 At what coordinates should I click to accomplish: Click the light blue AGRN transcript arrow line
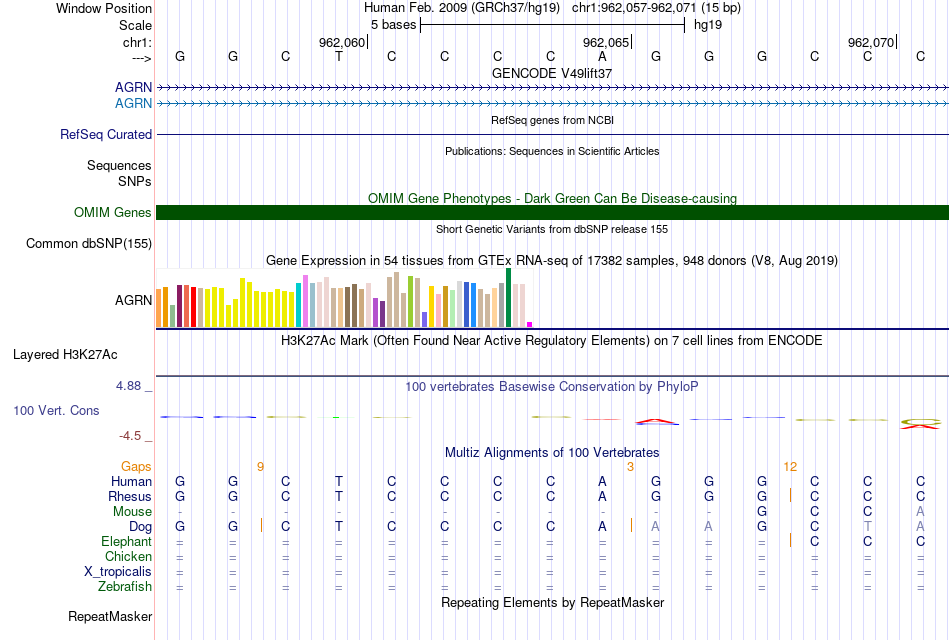pyautogui.click(x=552, y=104)
